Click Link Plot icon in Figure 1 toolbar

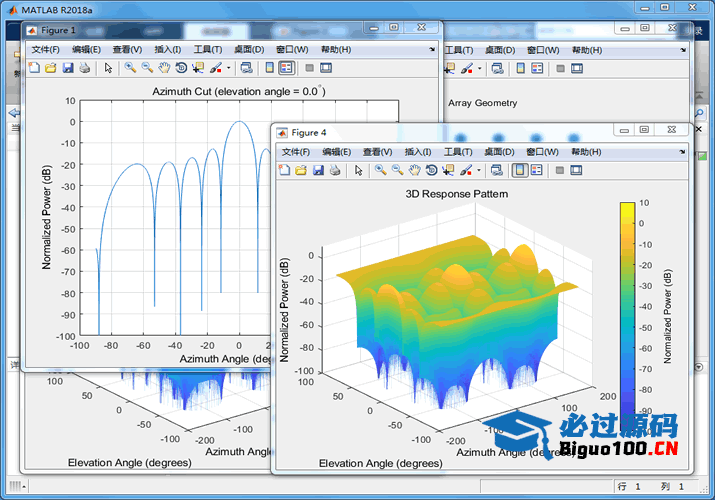click(247, 68)
